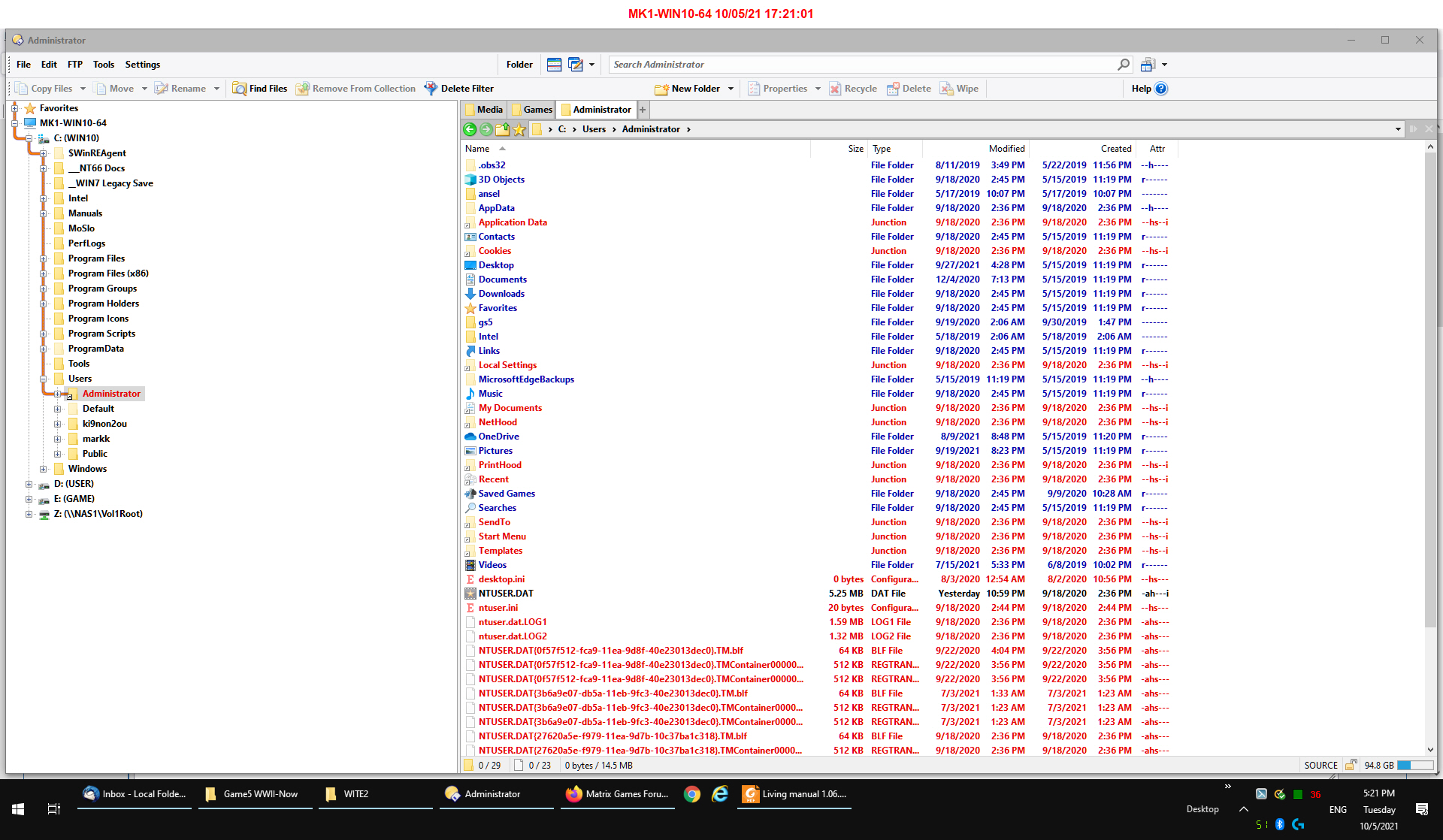Select the Administrator folder tab
The height and width of the screenshot is (840, 1443).
coord(596,110)
